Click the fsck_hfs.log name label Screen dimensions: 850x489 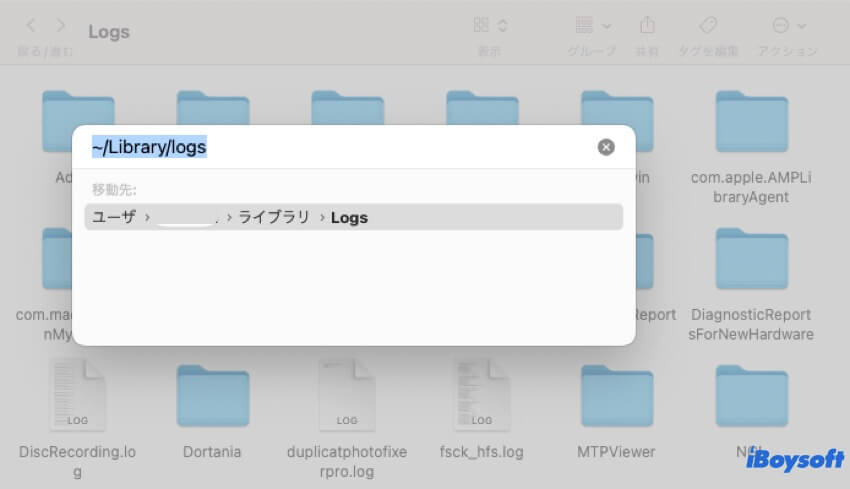pyautogui.click(x=481, y=452)
